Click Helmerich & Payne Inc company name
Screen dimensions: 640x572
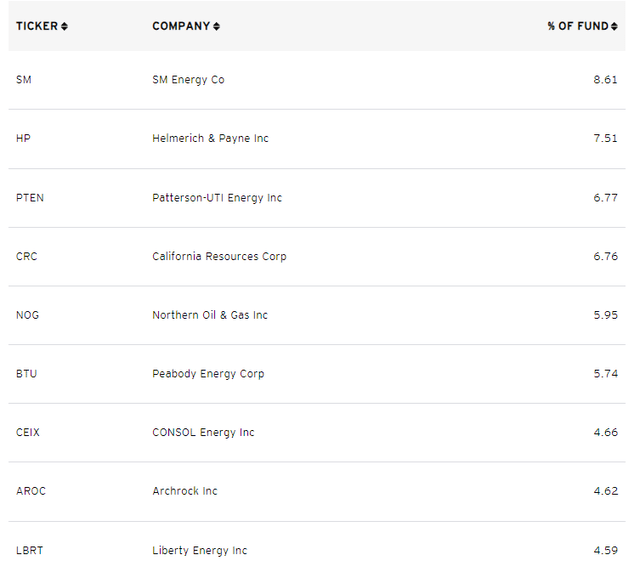point(210,138)
